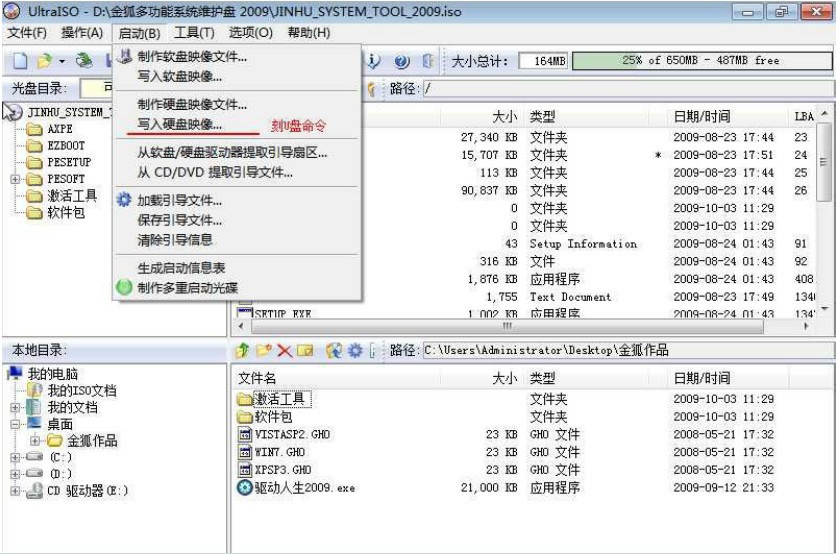
Task: Click the disc path field showing /
Action: 628,89
